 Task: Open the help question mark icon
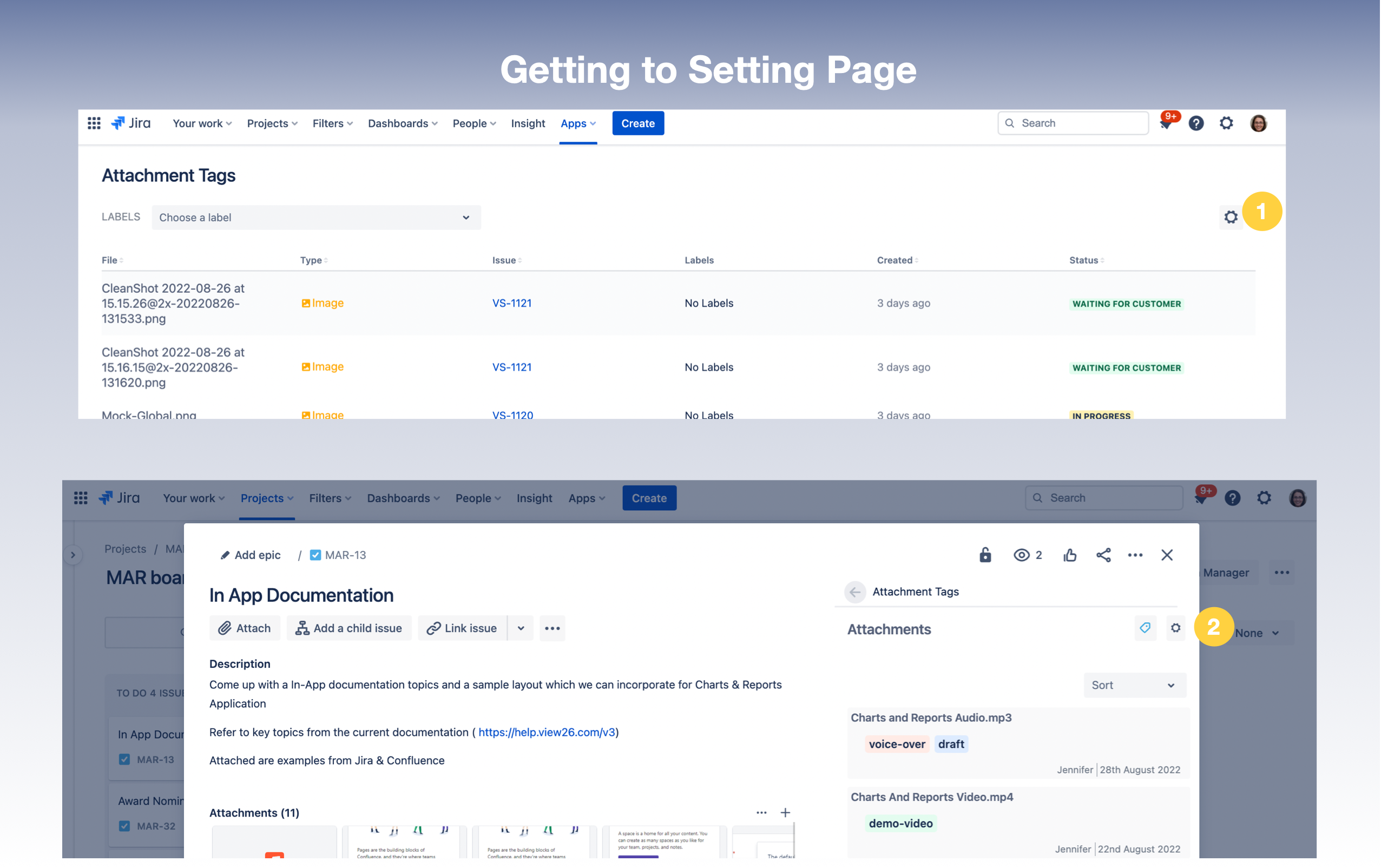coord(1195,123)
